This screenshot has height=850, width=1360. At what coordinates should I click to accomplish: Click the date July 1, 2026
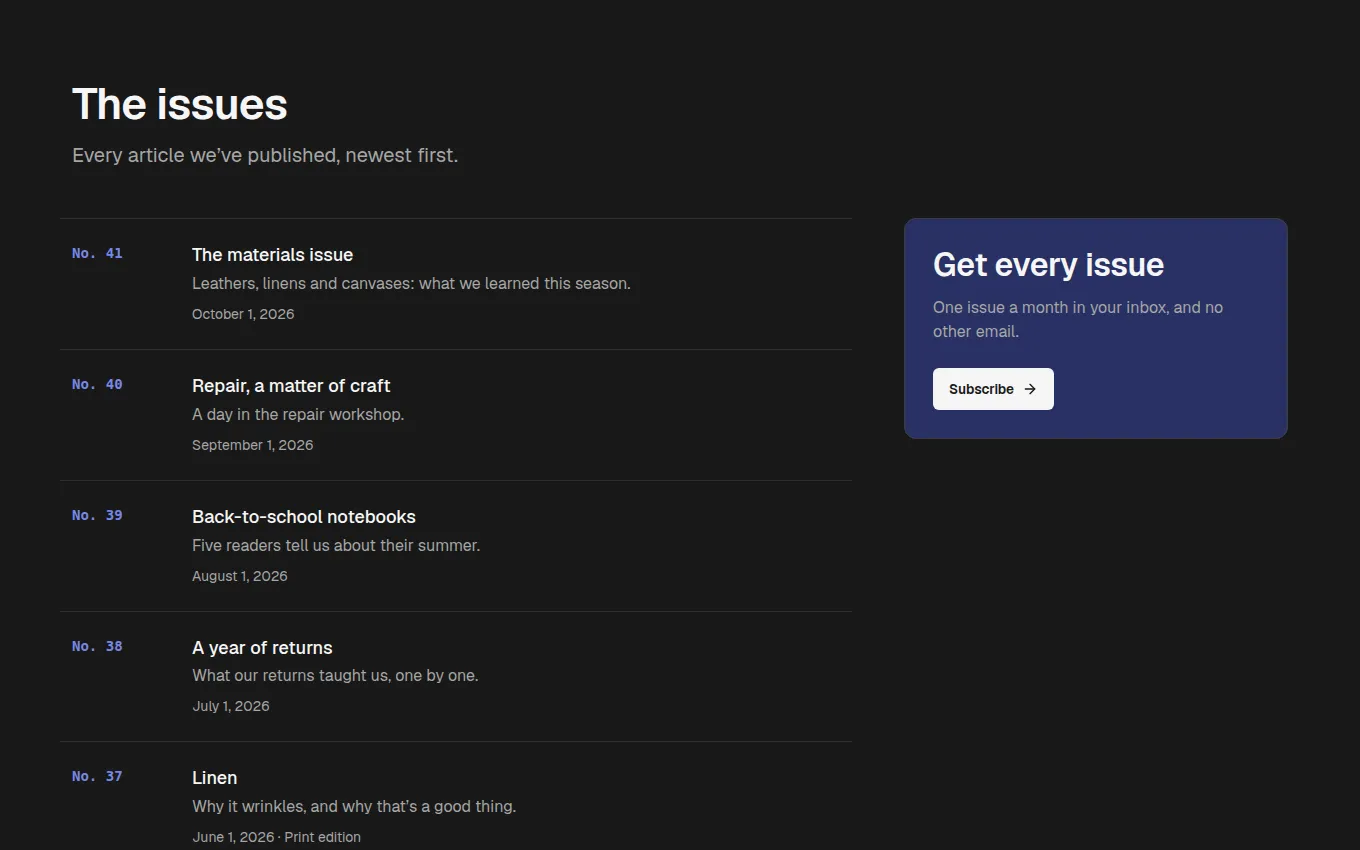click(x=231, y=706)
